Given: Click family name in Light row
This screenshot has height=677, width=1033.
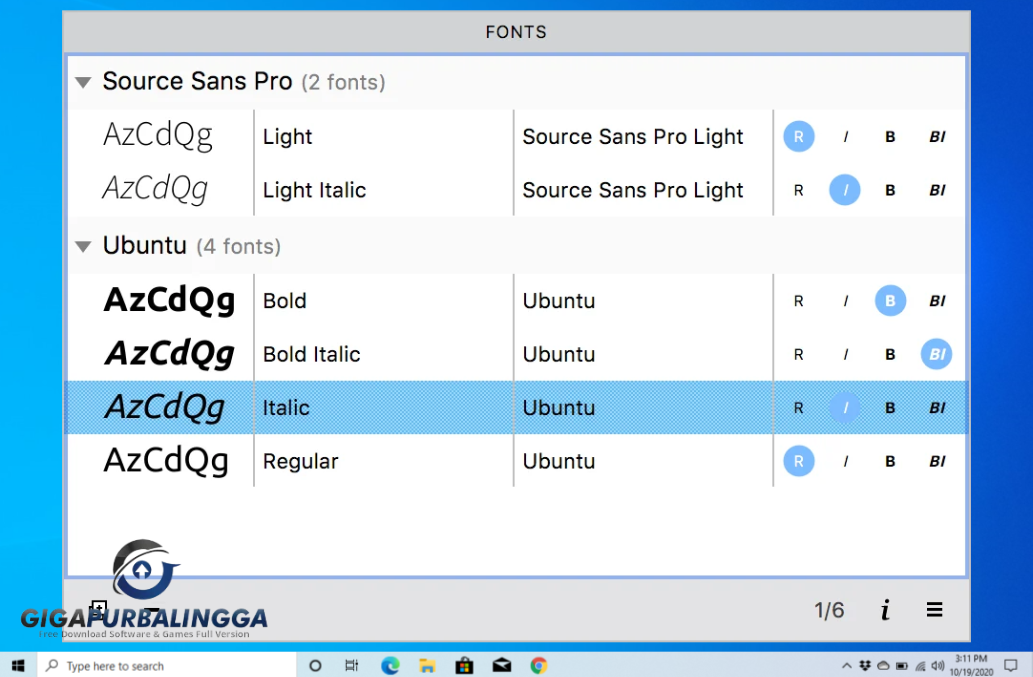Looking at the screenshot, I should point(632,136).
